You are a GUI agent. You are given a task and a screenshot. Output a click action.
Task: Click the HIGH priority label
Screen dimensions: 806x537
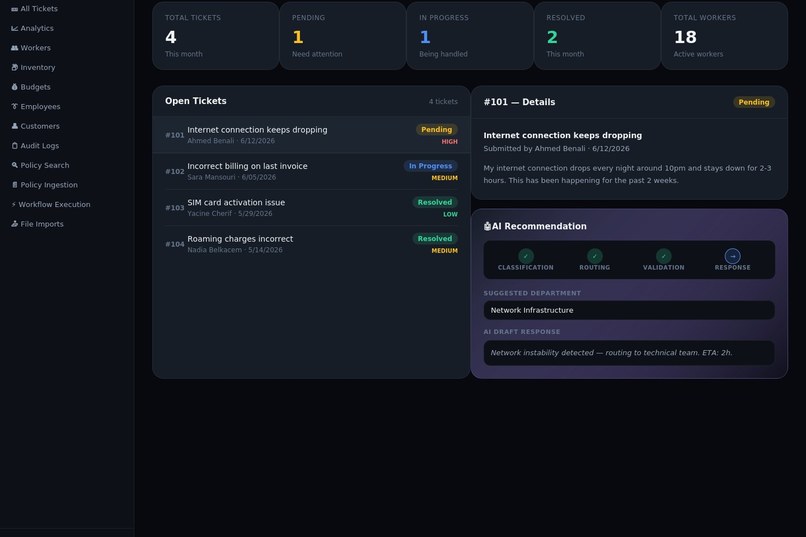pyautogui.click(x=449, y=142)
